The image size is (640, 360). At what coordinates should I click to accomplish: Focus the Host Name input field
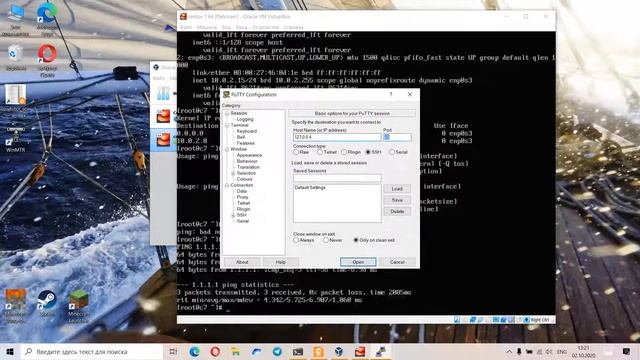click(337, 137)
